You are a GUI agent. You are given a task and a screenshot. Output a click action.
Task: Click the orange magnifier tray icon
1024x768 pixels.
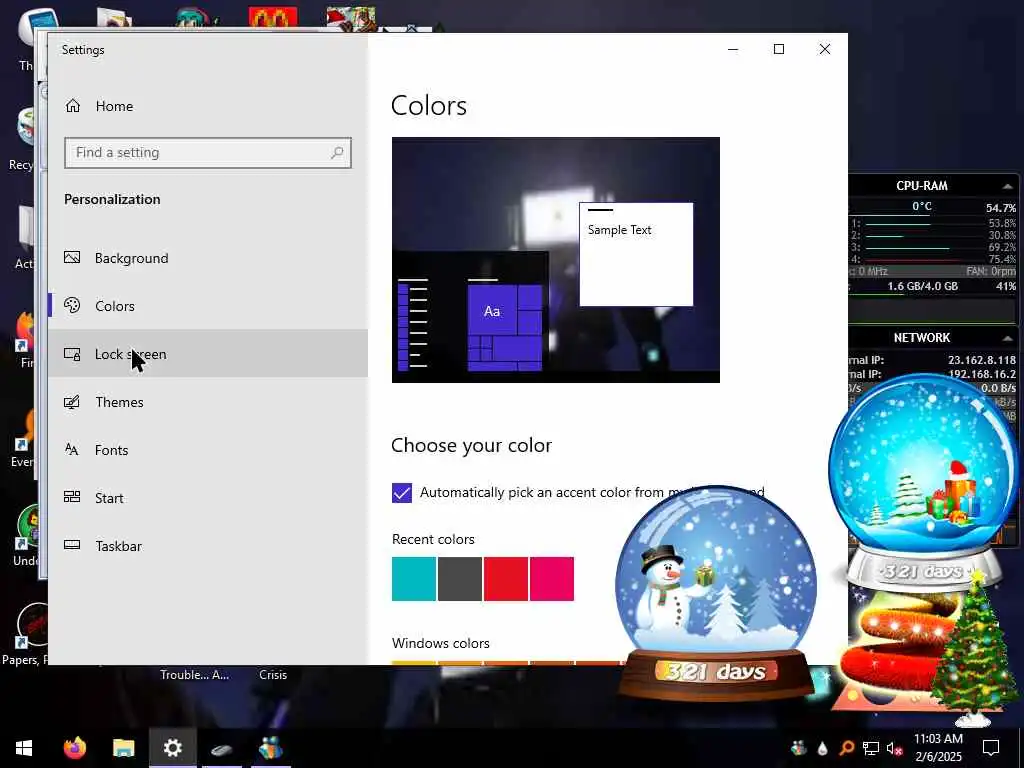click(846, 748)
